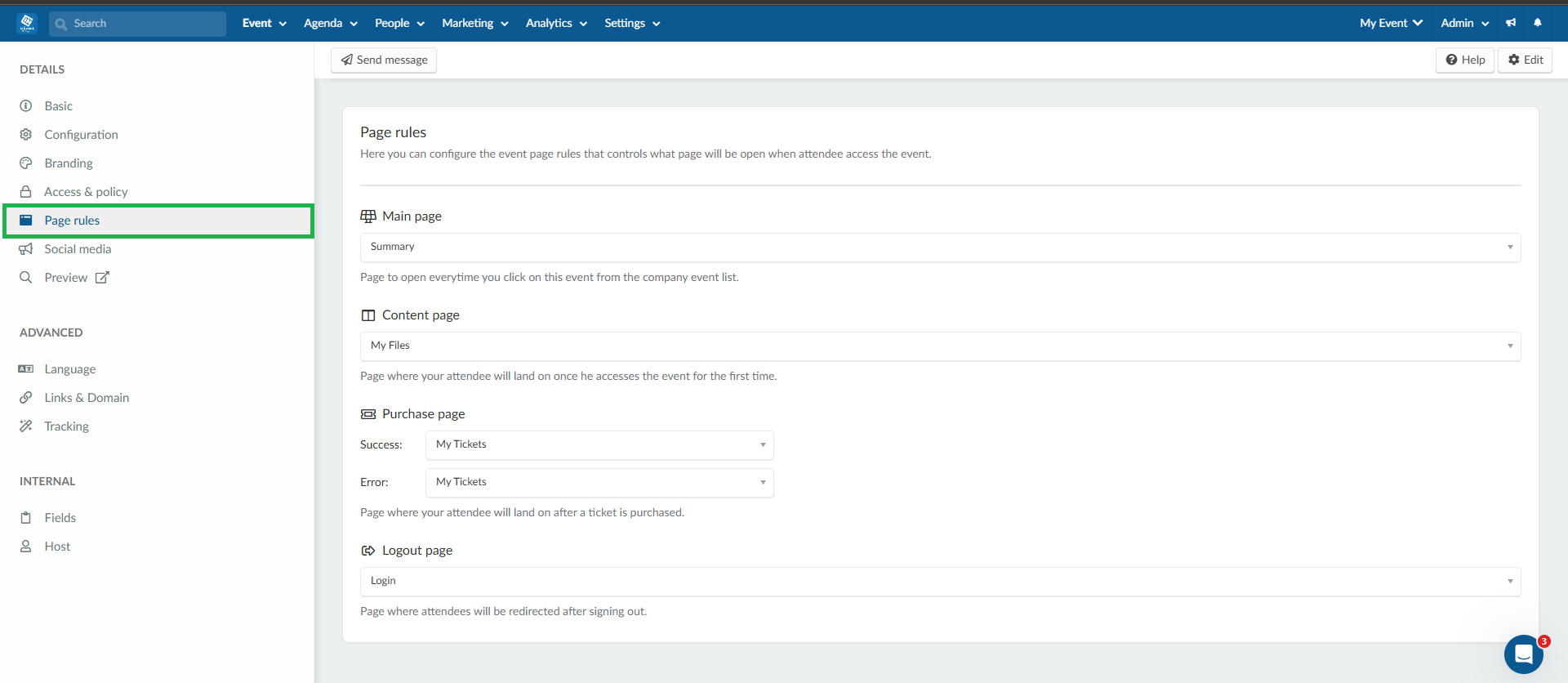Click the Help button

click(1465, 60)
